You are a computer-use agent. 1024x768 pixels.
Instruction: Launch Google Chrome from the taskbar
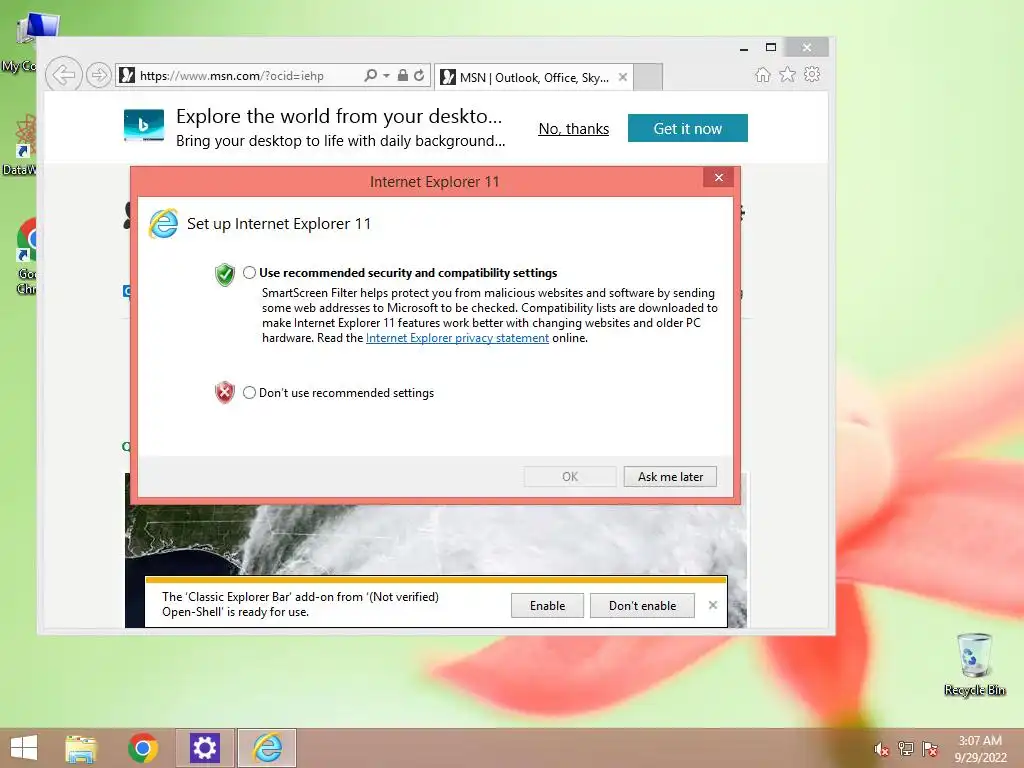(142, 748)
